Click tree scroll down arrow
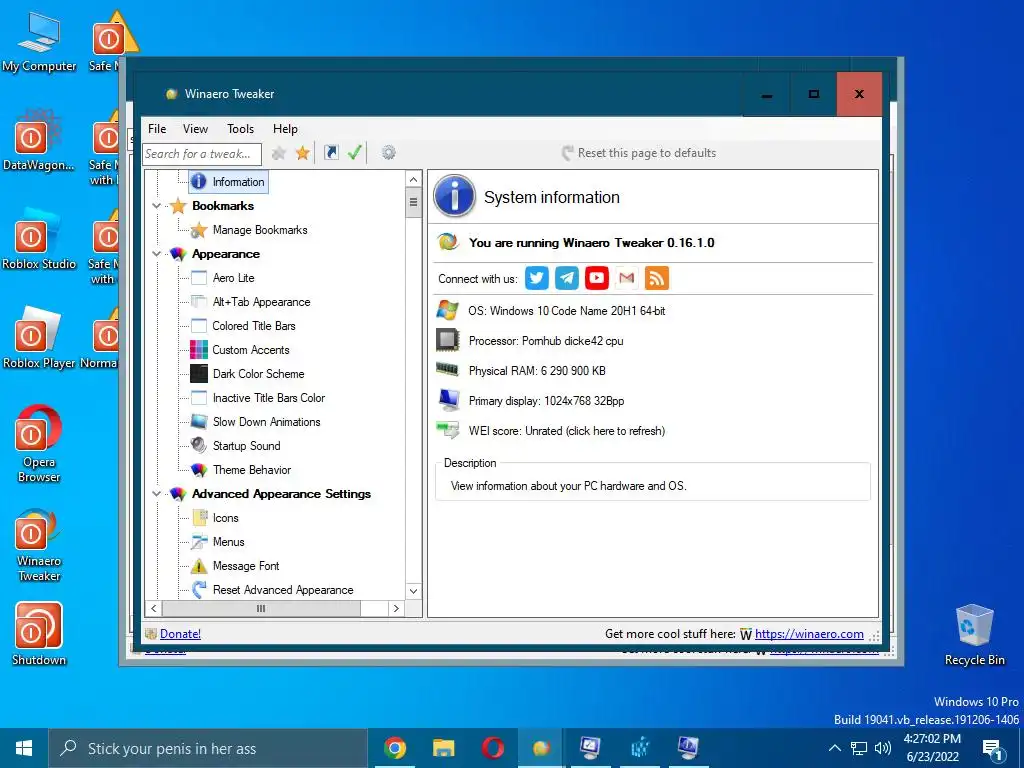The width and height of the screenshot is (1024, 768). coord(413,591)
